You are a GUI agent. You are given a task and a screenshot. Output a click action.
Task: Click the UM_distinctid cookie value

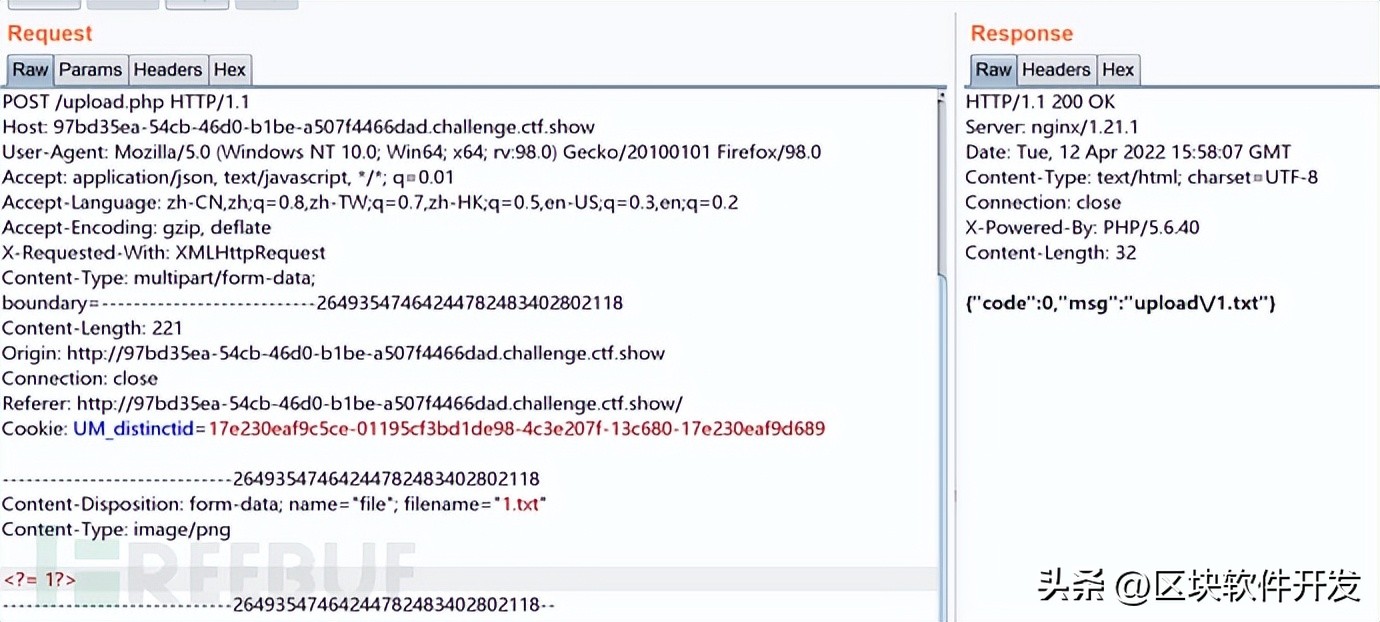(516, 429)
